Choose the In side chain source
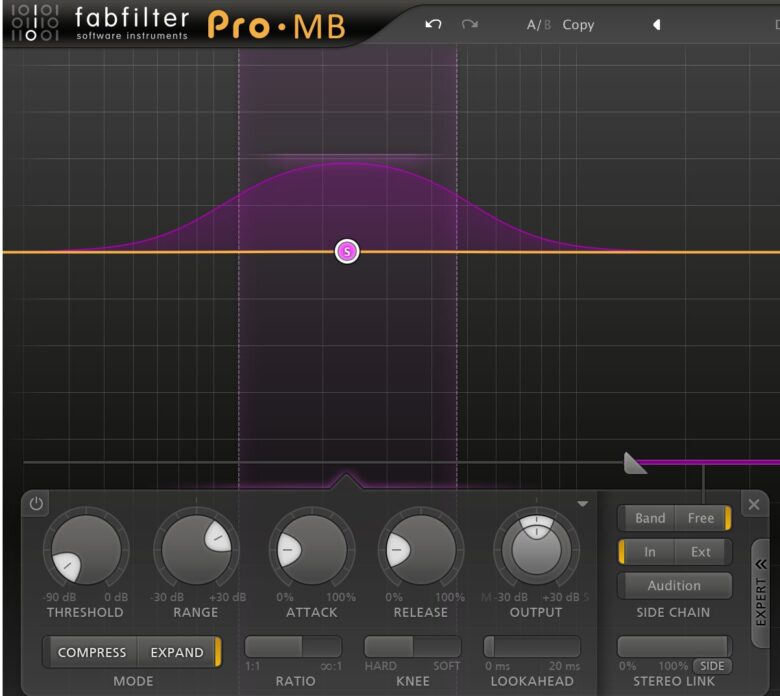This screenshot has width=780, height=696. 650,552
